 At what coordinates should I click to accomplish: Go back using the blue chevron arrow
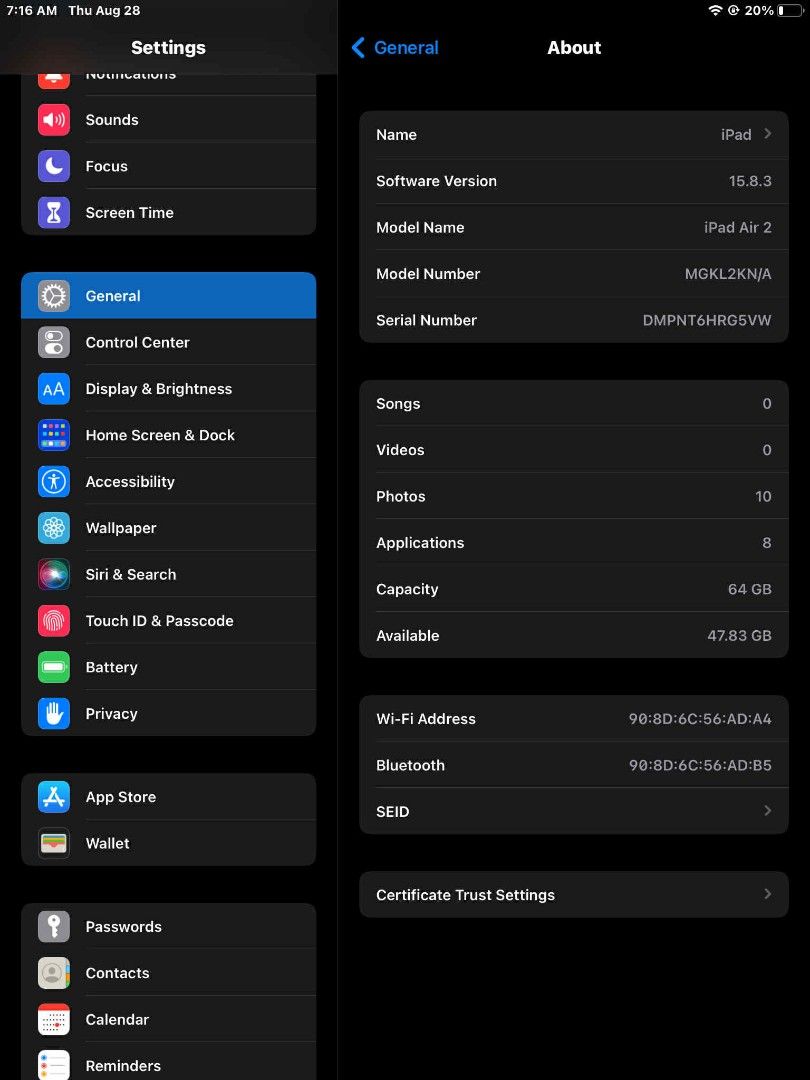357,48
